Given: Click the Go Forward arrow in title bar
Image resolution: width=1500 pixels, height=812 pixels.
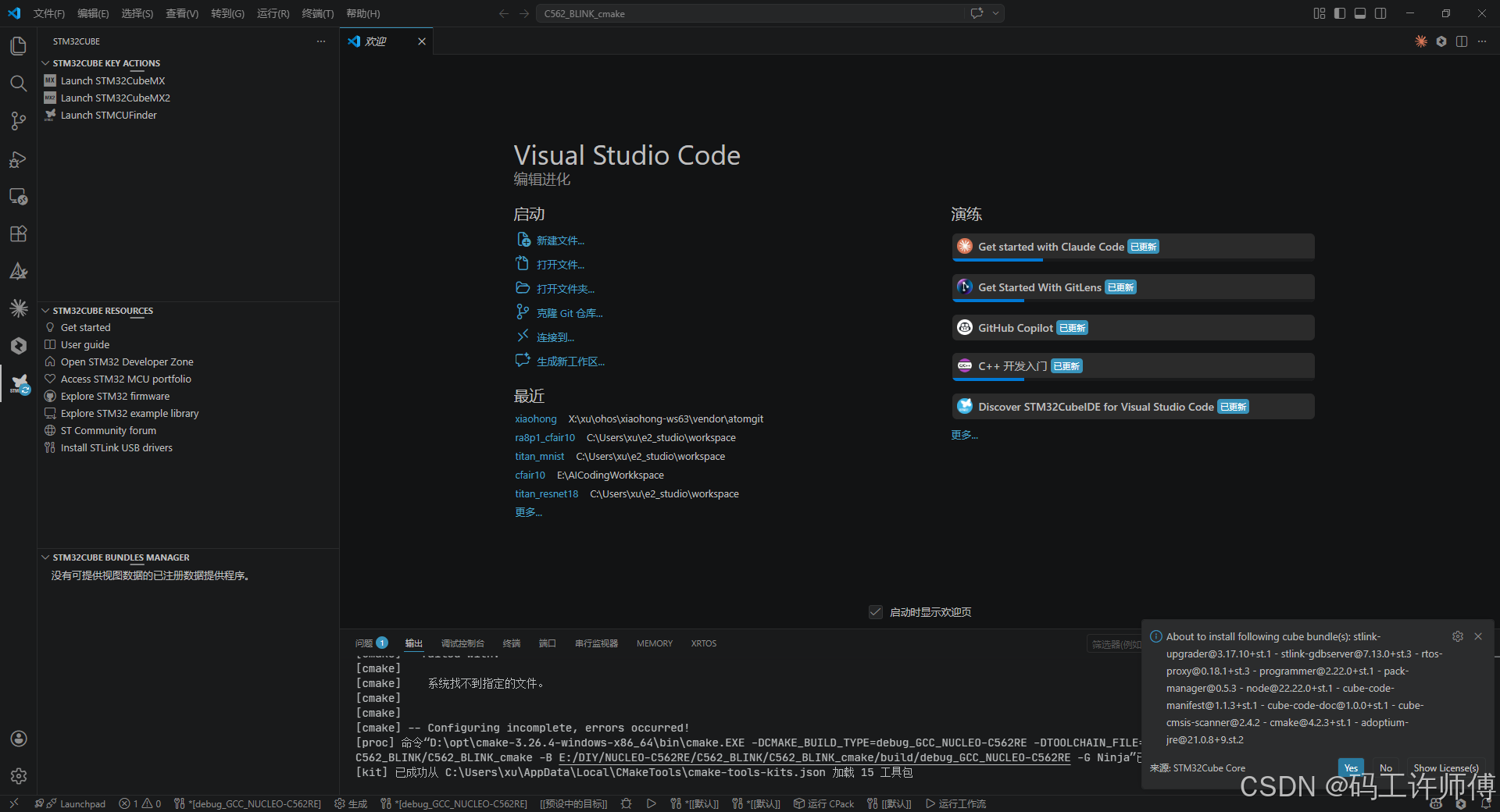Looking at the screenshot, I should (x=524, y=13).
